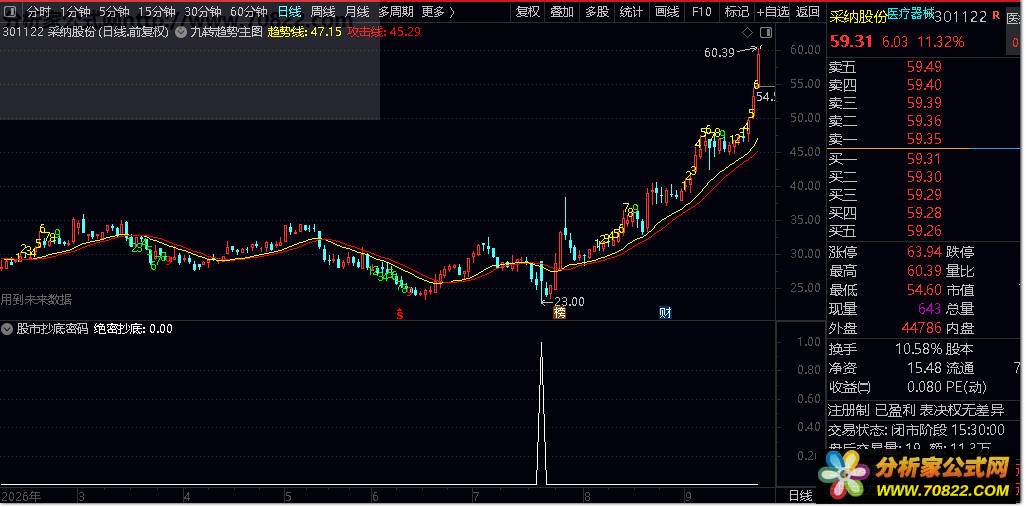Add stock via +自选 button
The height and width of the screenshot is (507, 1026).
tap(773, 12)
